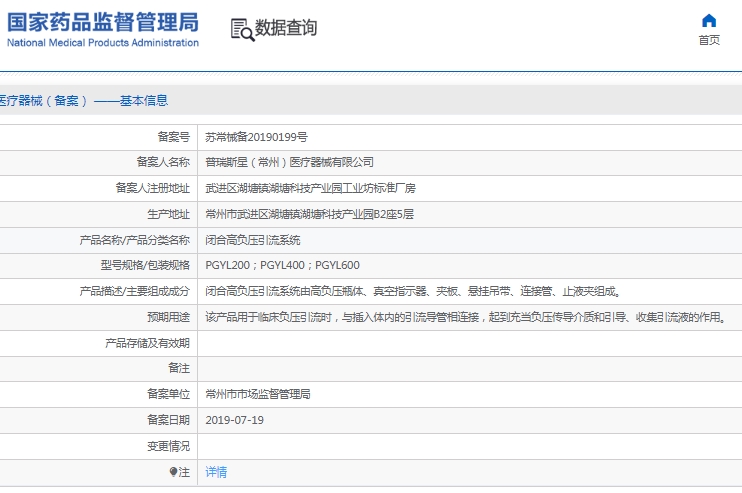Click the filing authority 常州市市场监督管理局
Image resolution: width=742 pixels, height=493 pixels.
pyautogui.click(x=258, y=394)
